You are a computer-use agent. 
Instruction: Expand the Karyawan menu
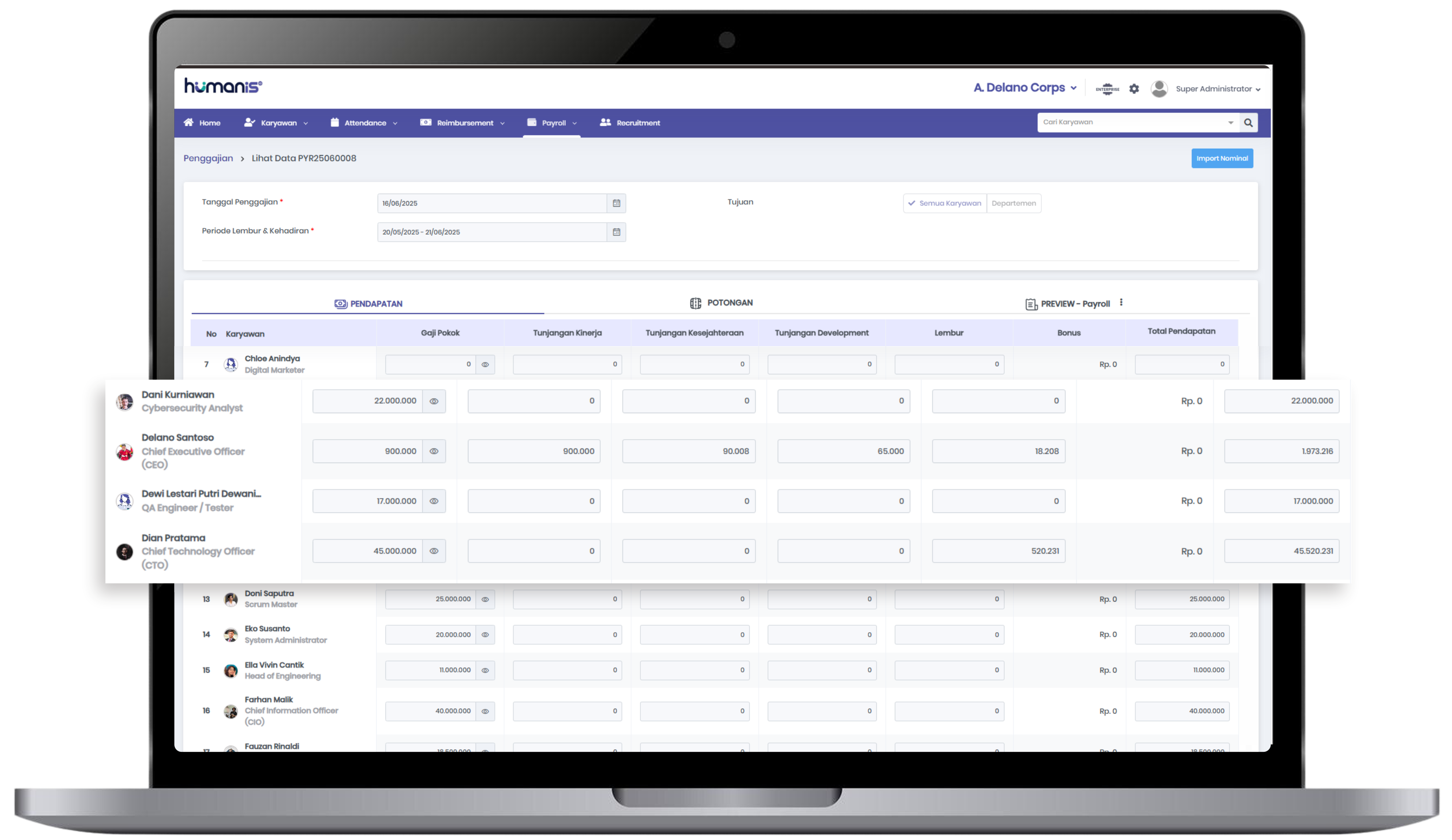click(x=277, y=123)
